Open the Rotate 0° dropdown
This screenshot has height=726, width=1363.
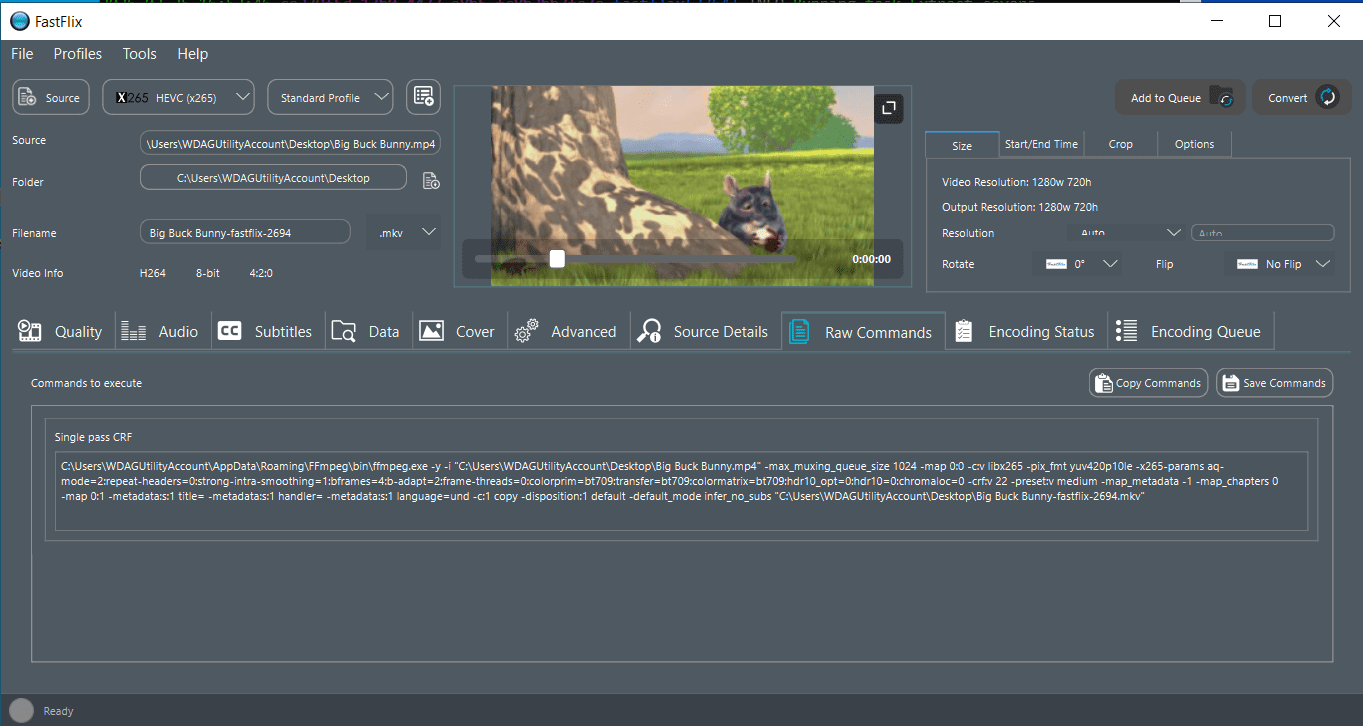pyautogui.click(x=1078, y=264)
